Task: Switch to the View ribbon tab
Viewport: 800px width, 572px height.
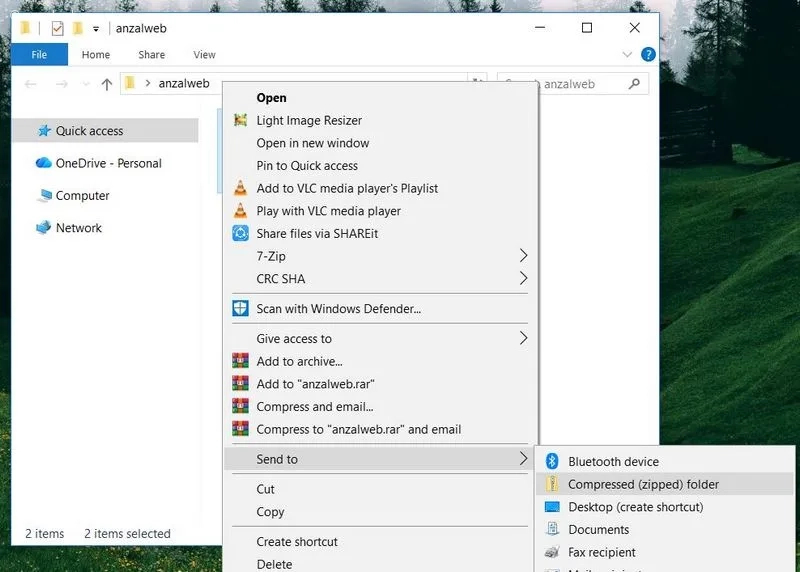Action: [x=204, y=55]
